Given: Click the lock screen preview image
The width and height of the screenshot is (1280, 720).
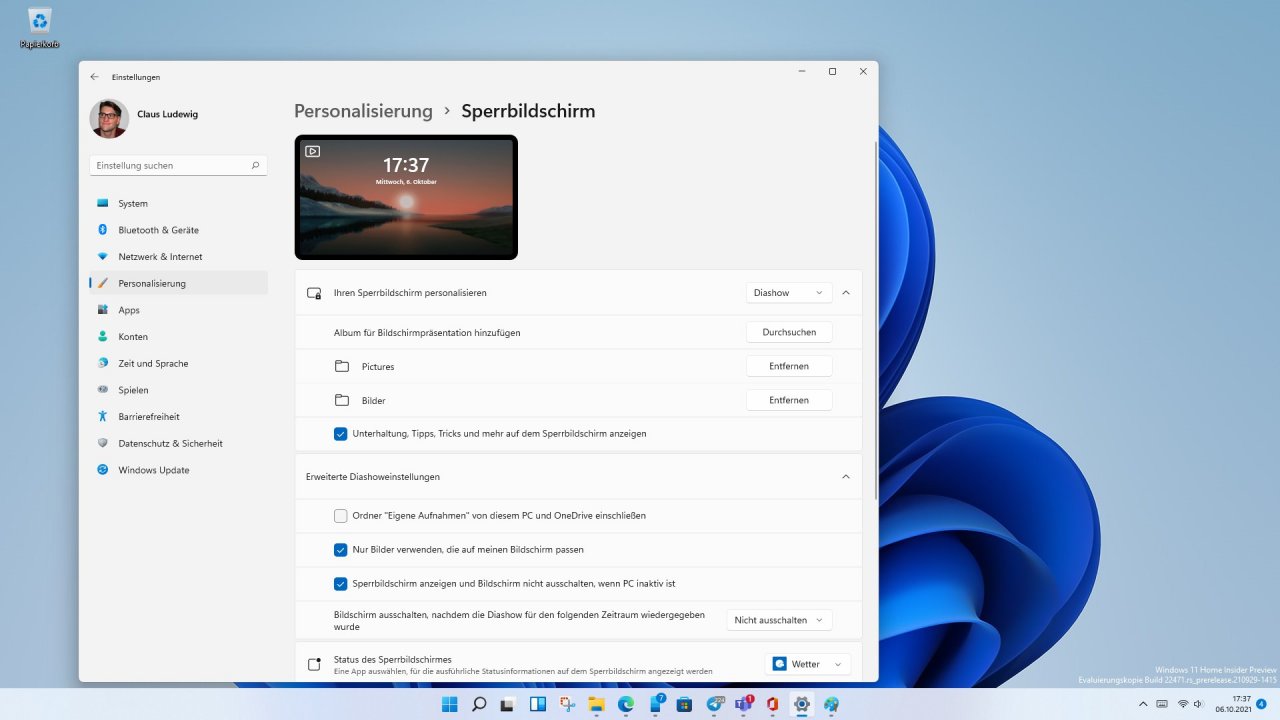Looking at the screenshot, I should tap(406, 197).
